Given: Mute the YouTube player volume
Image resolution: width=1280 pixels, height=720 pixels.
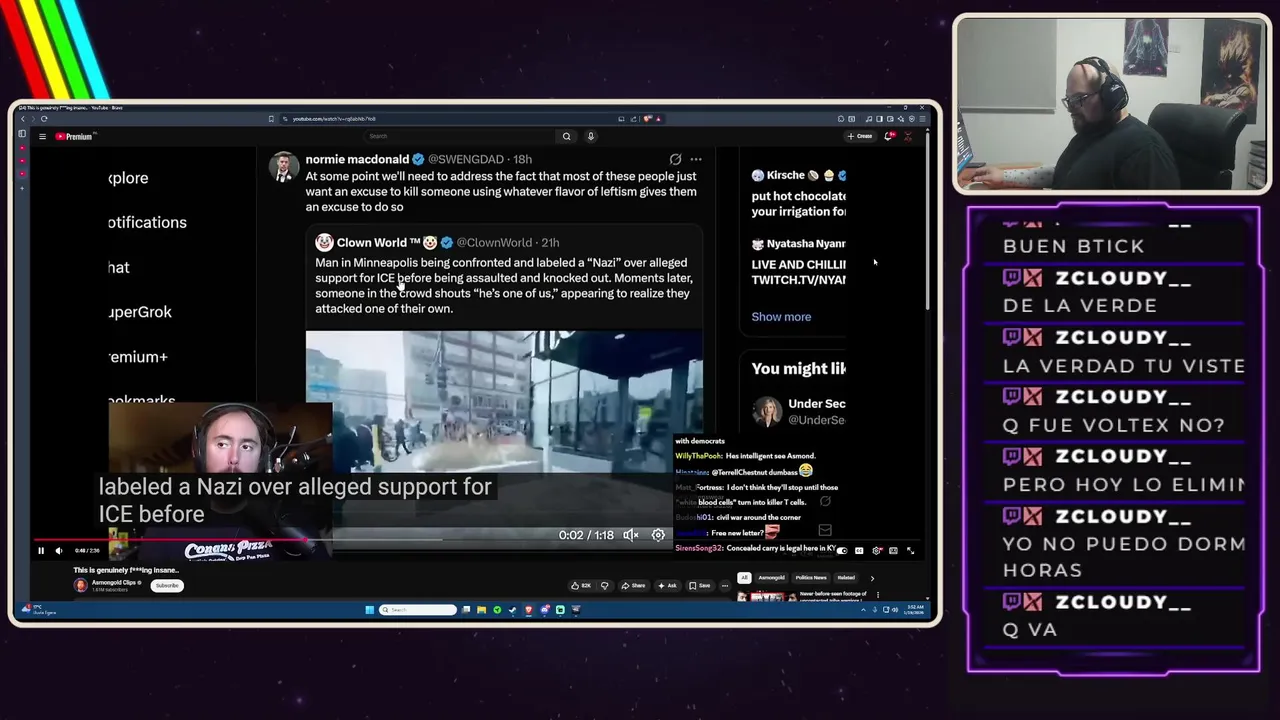Looking at the screenshot, I should [x=59, y=550].
